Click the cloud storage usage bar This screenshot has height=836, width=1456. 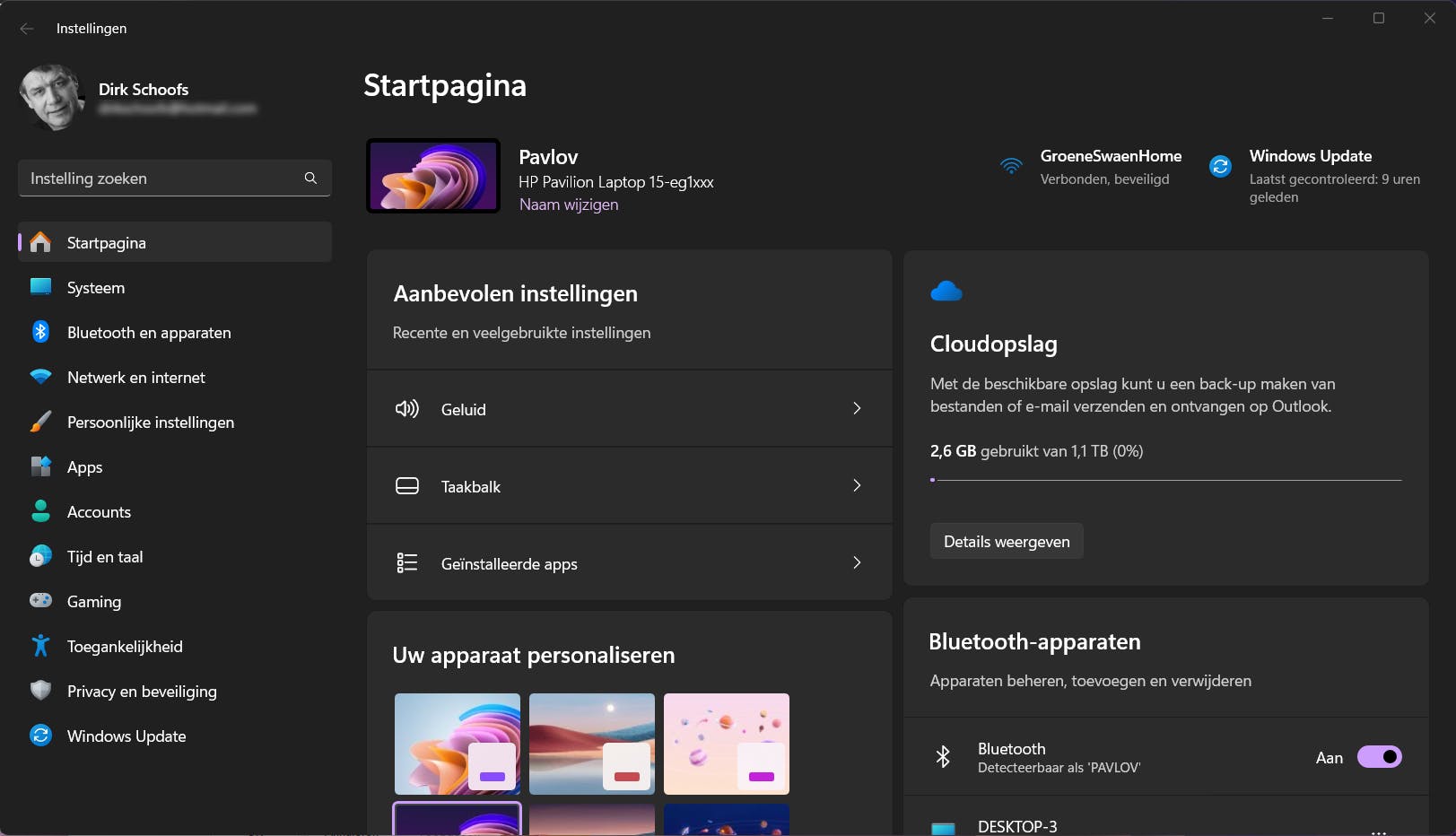click(x=1165, y=480)
